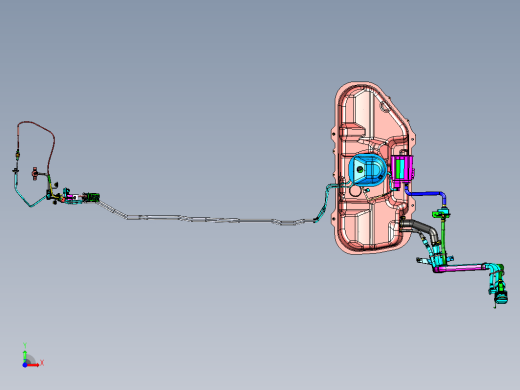Select the gray corrugated filler hose

click(421, 228)
